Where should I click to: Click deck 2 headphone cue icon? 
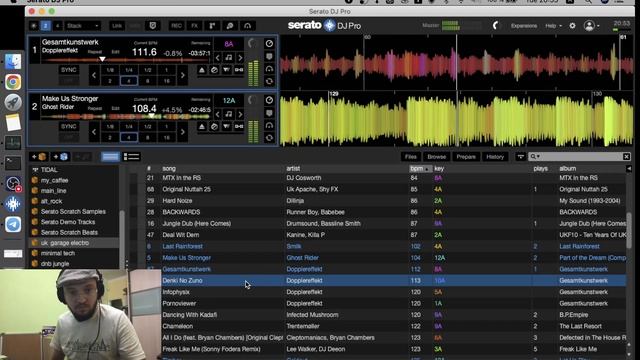269,125
